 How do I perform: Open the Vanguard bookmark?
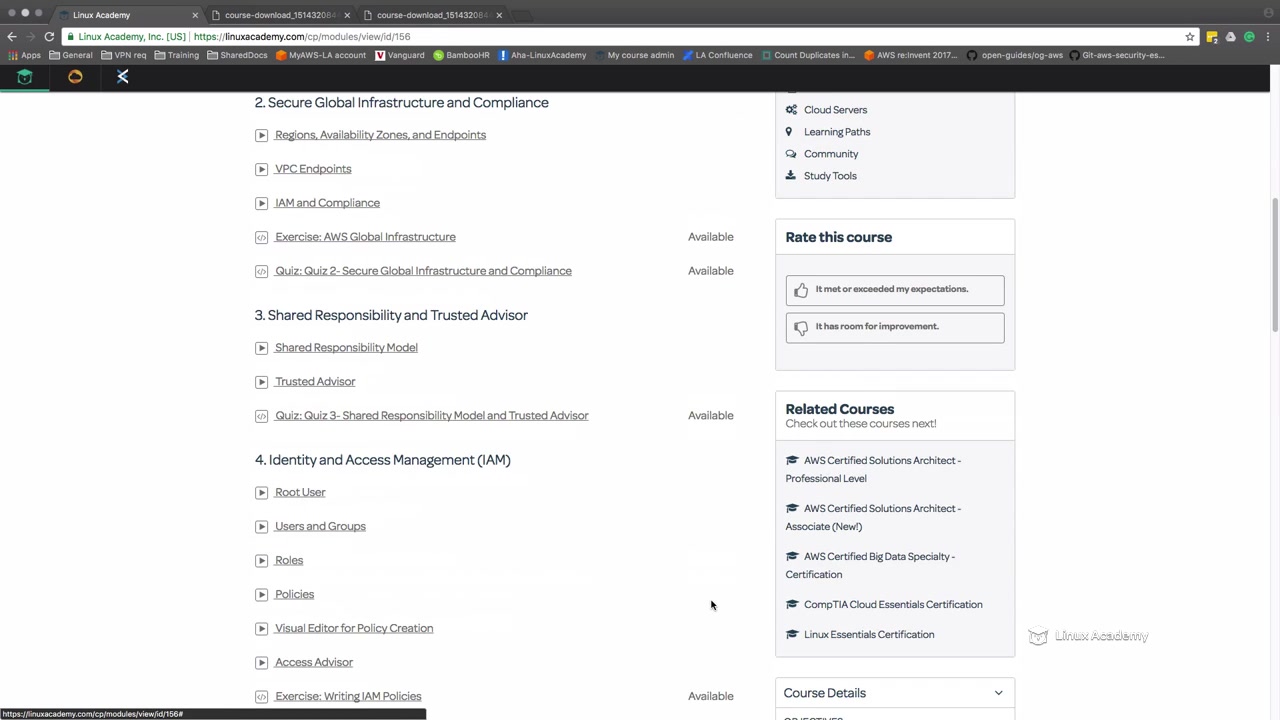click(400, 55)
